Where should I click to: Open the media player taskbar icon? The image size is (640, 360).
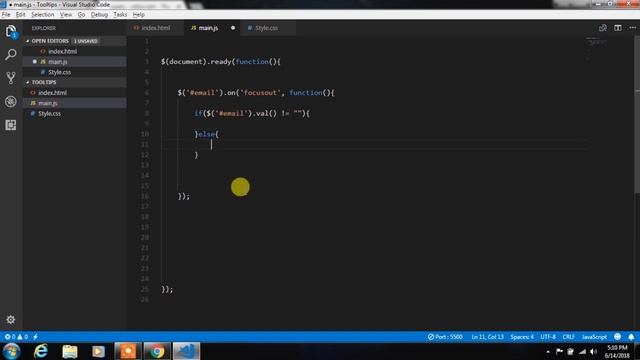[98, 351]
